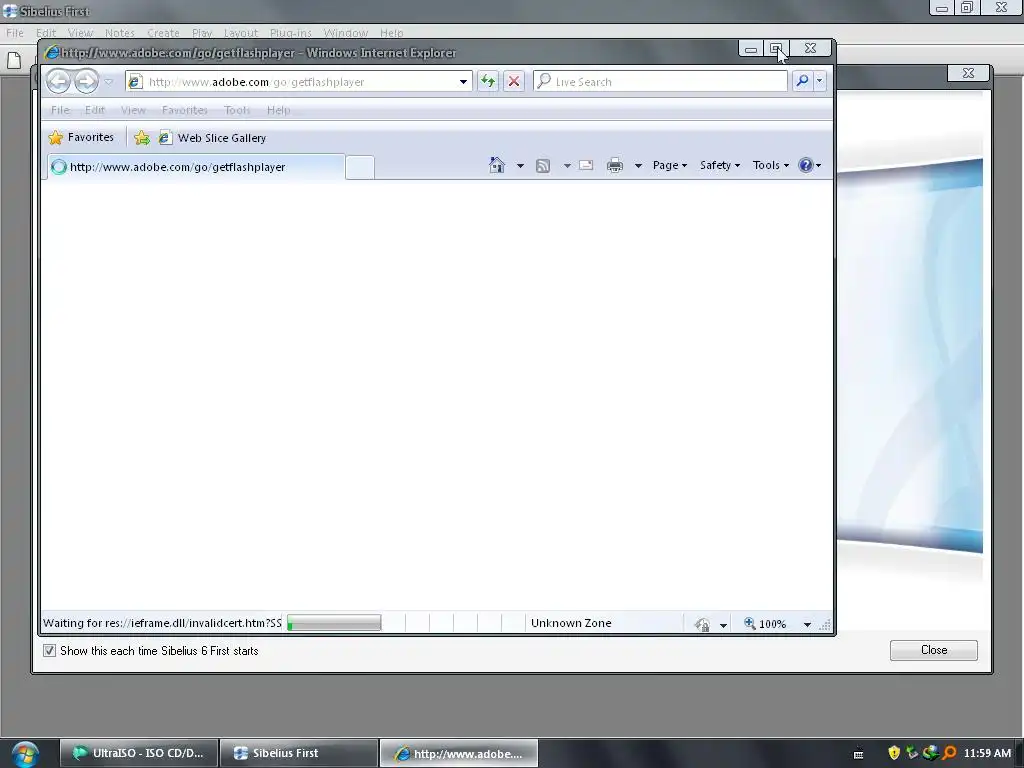Open Internet Explorer's File menu
The image size is (1024, 768).
pyautogui.click(x=60, y=110)
